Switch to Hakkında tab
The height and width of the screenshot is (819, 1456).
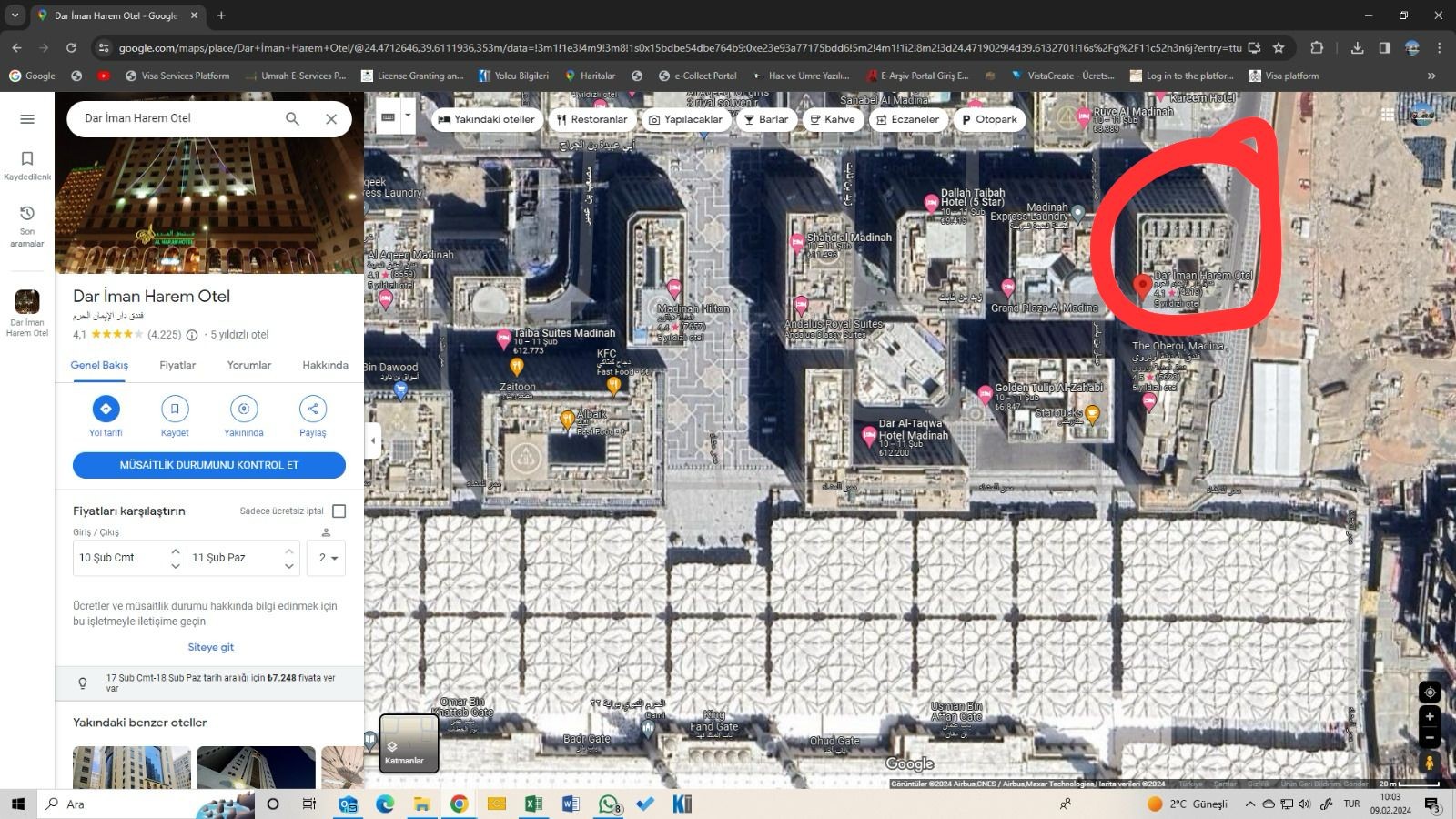pyautogui.click(x=325, y=365)
